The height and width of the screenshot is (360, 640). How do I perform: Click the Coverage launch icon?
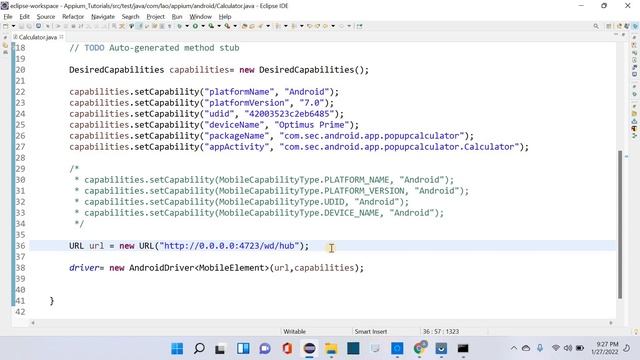tap(211, 26)
